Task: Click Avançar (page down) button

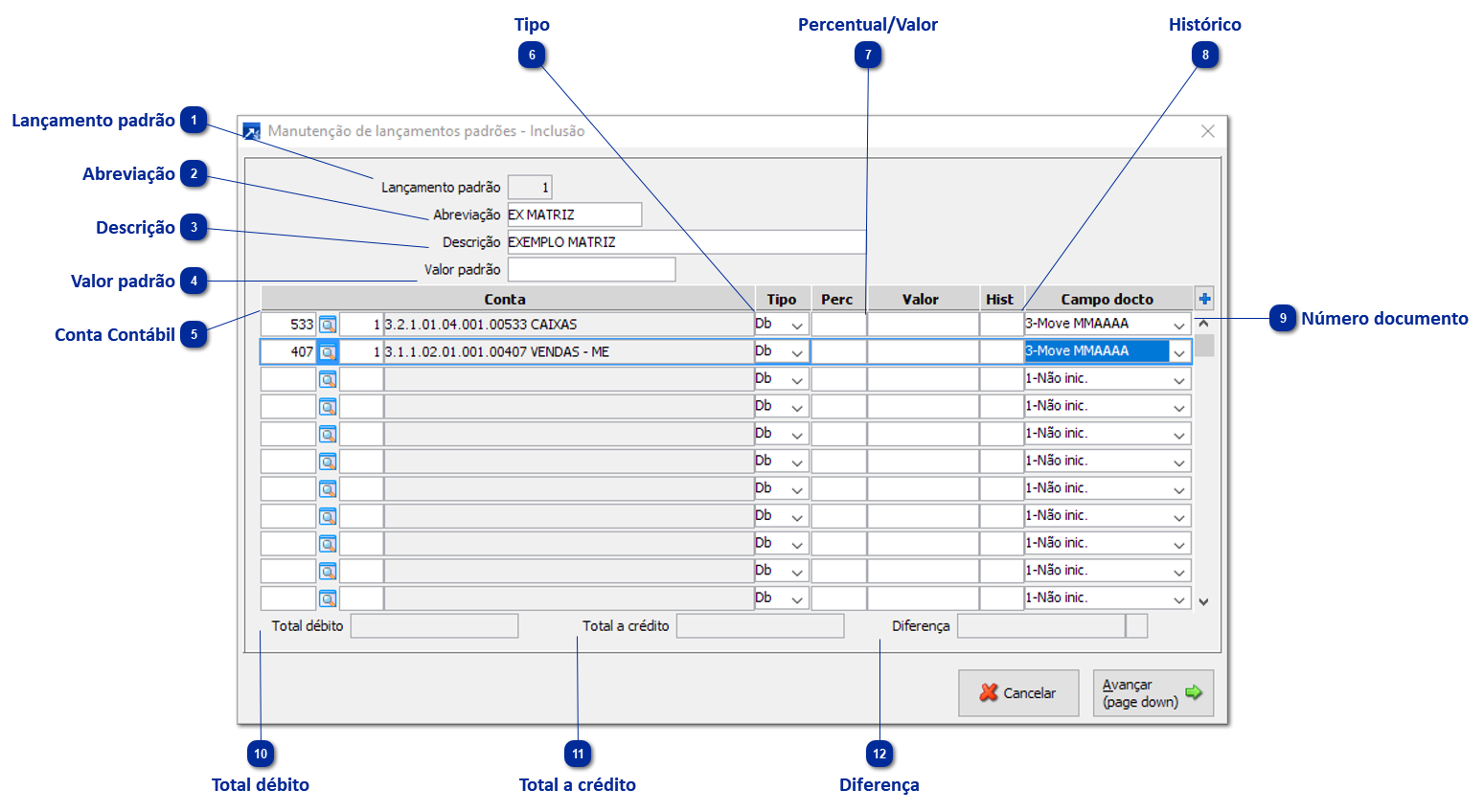Action: pyautogui.click(x=1153, y=693)
